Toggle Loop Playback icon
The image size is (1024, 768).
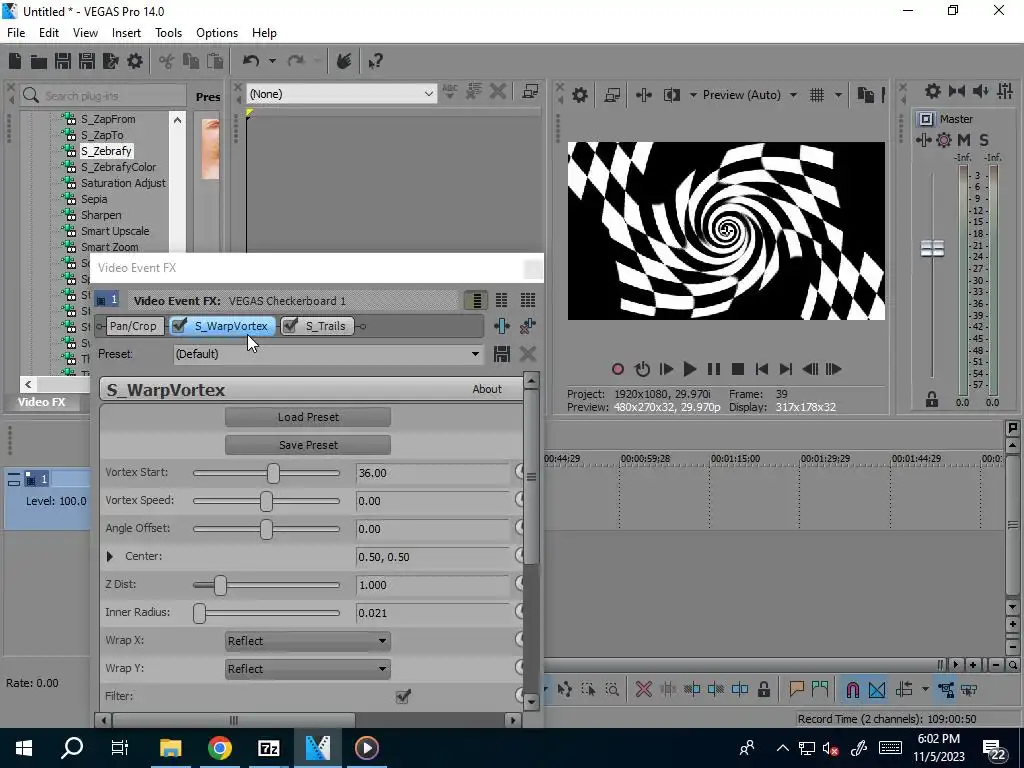coord(642,369)
